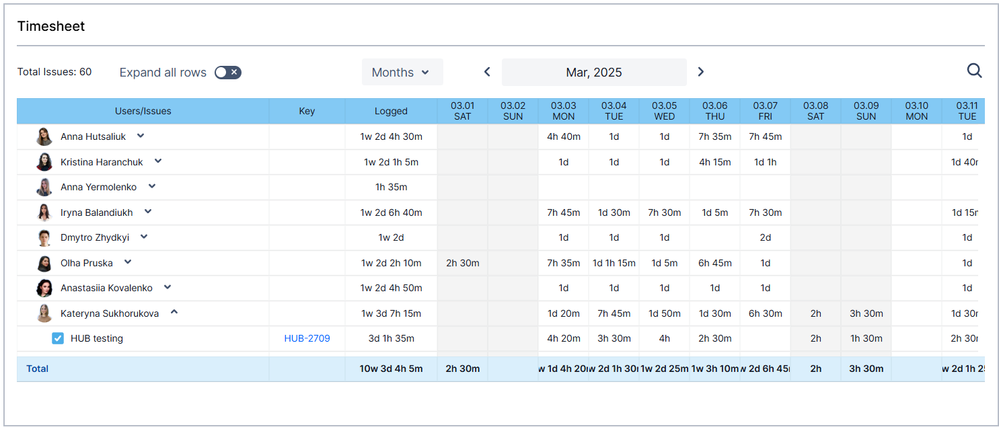The image size is (999, 427).
Task: Open the timesheet search magnifier icon
Action: (x=974, y=71)
